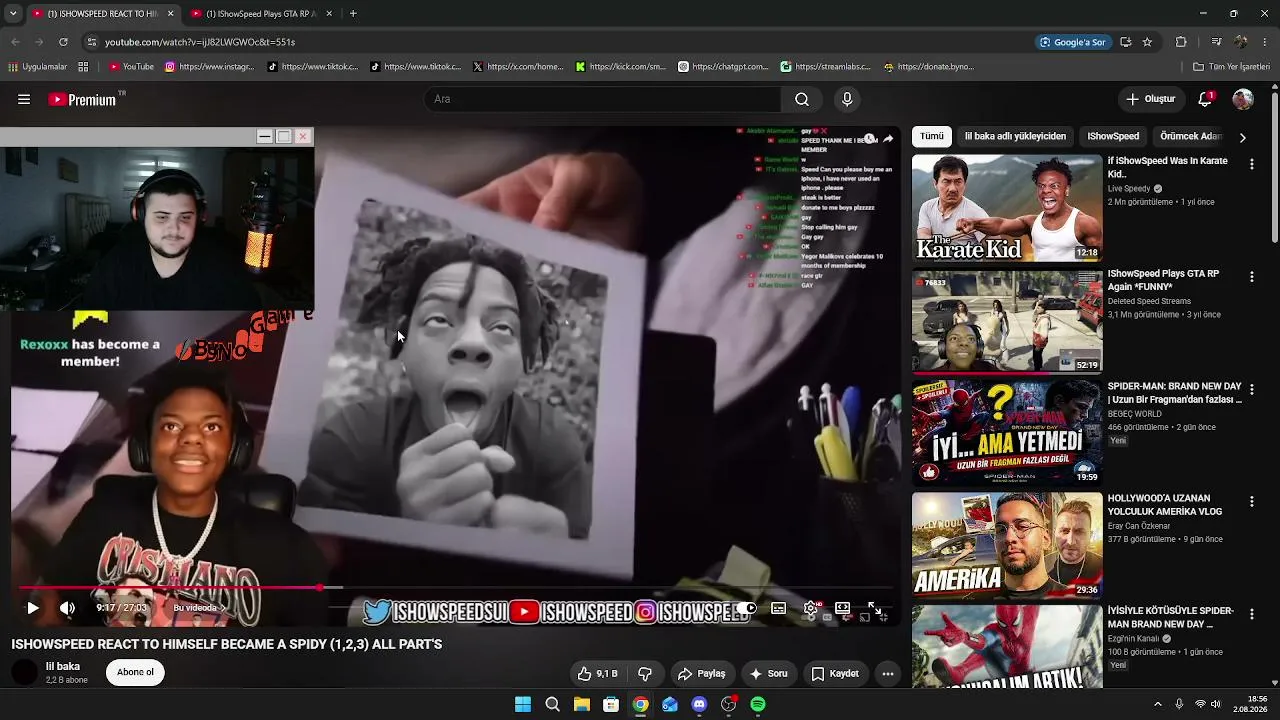
Task: Switch to IShowSpeed Plays GTA RP browser tab
Action: click(261, 14)
